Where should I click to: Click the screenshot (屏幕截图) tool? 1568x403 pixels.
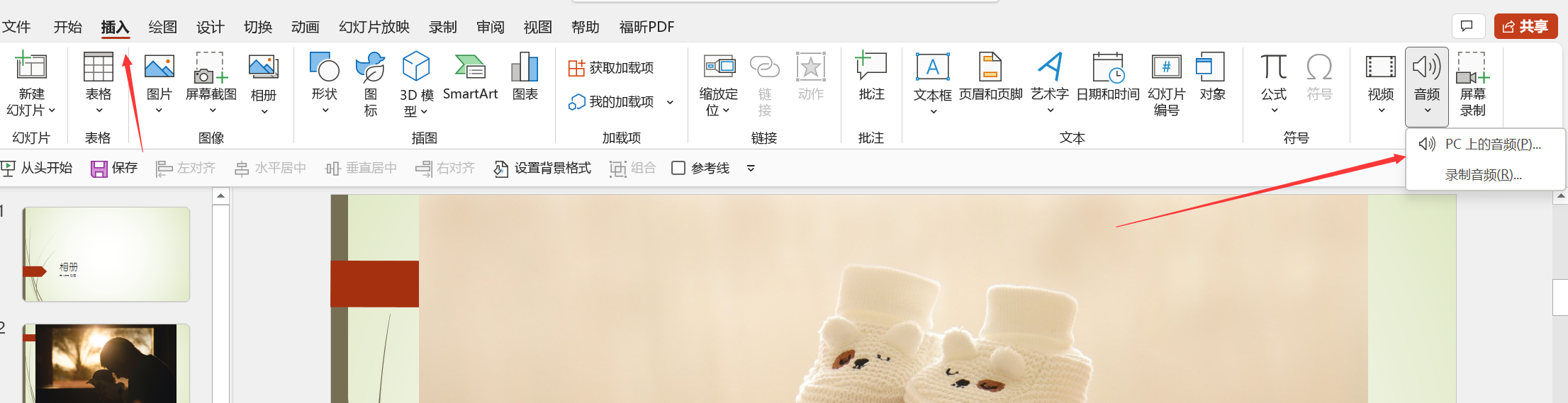click(211, 81)
